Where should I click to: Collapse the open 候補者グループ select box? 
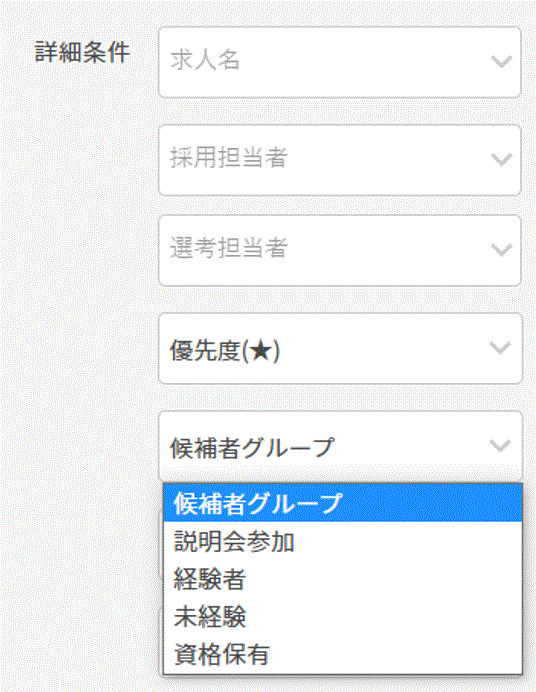point(341,446)
